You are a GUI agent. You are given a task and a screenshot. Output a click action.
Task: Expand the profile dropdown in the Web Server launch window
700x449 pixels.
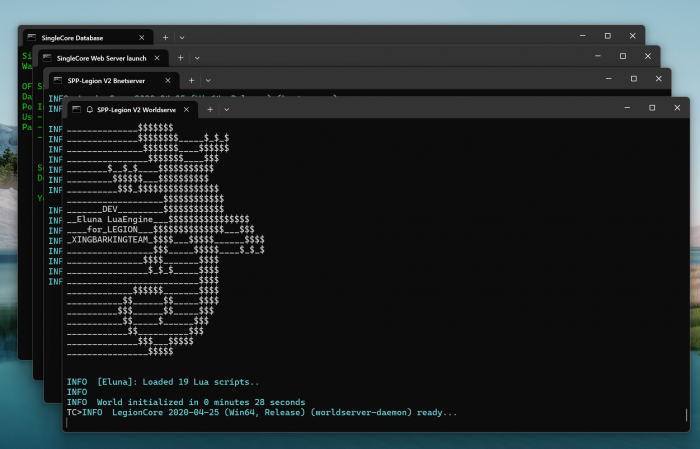point(196,58)
